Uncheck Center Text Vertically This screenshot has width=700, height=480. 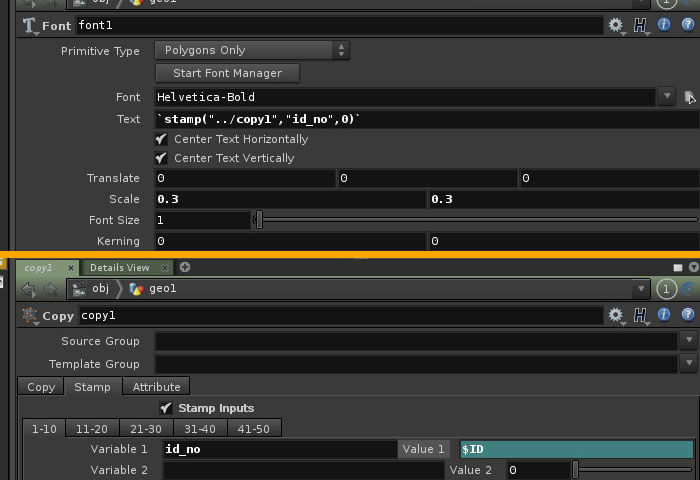click(x=161, y=158)
